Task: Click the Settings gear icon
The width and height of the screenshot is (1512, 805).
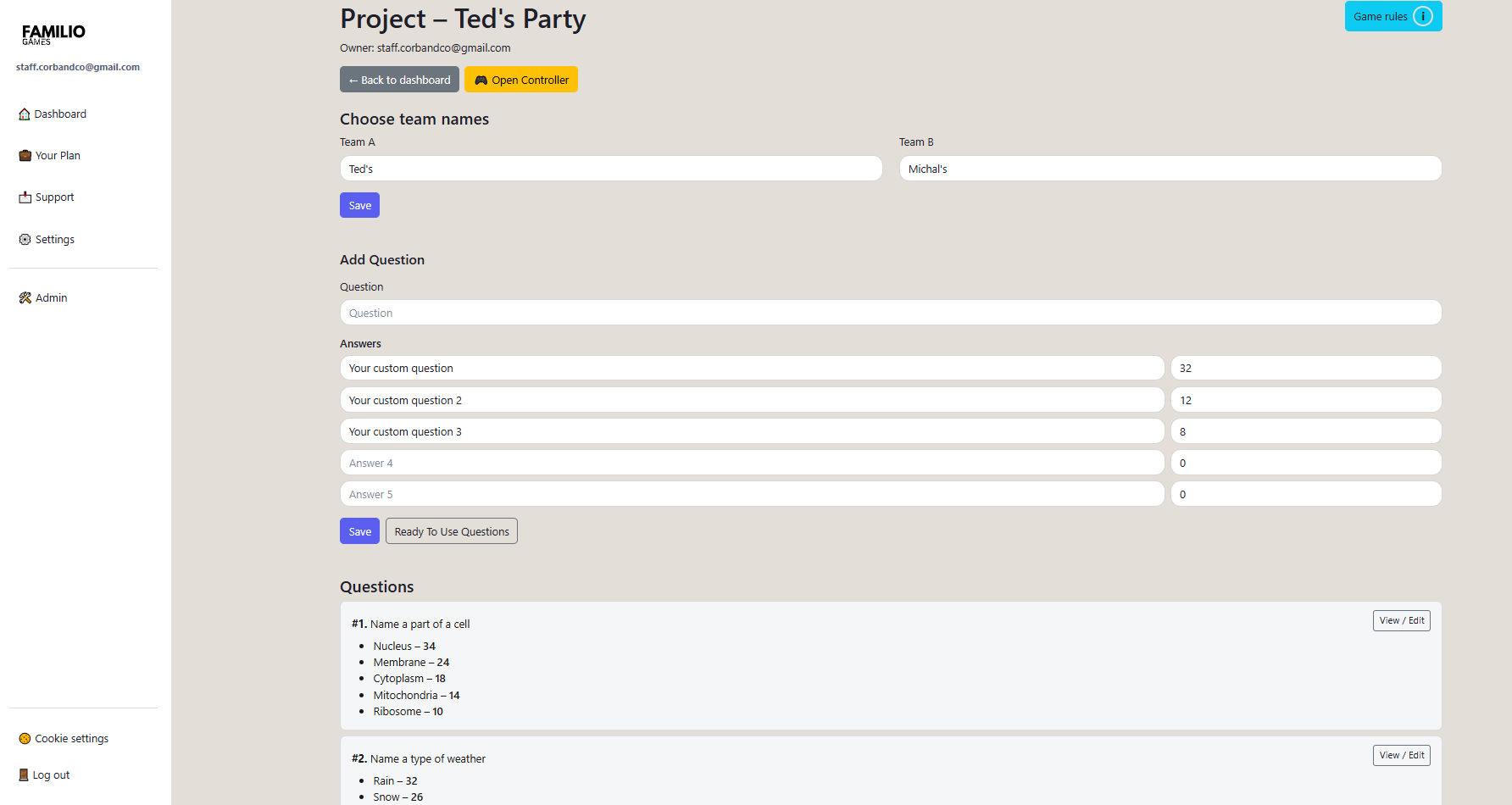Action: [25, 240]
